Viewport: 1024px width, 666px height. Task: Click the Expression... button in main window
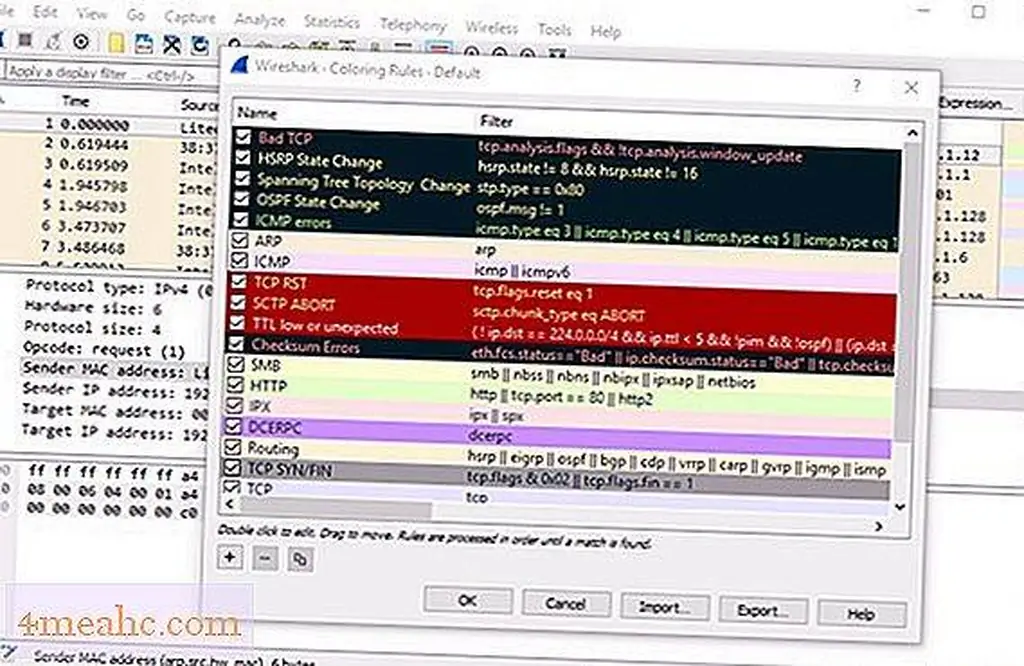[x=976, y=103]
